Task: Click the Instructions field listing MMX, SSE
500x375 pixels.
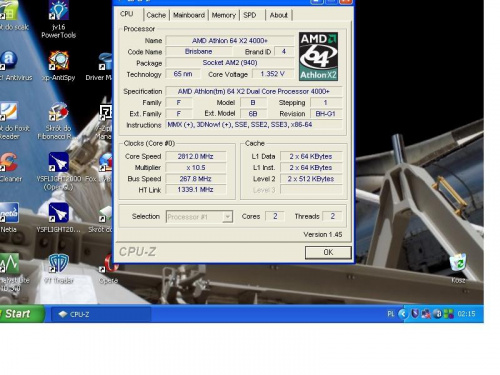Action: click(254, 125)
